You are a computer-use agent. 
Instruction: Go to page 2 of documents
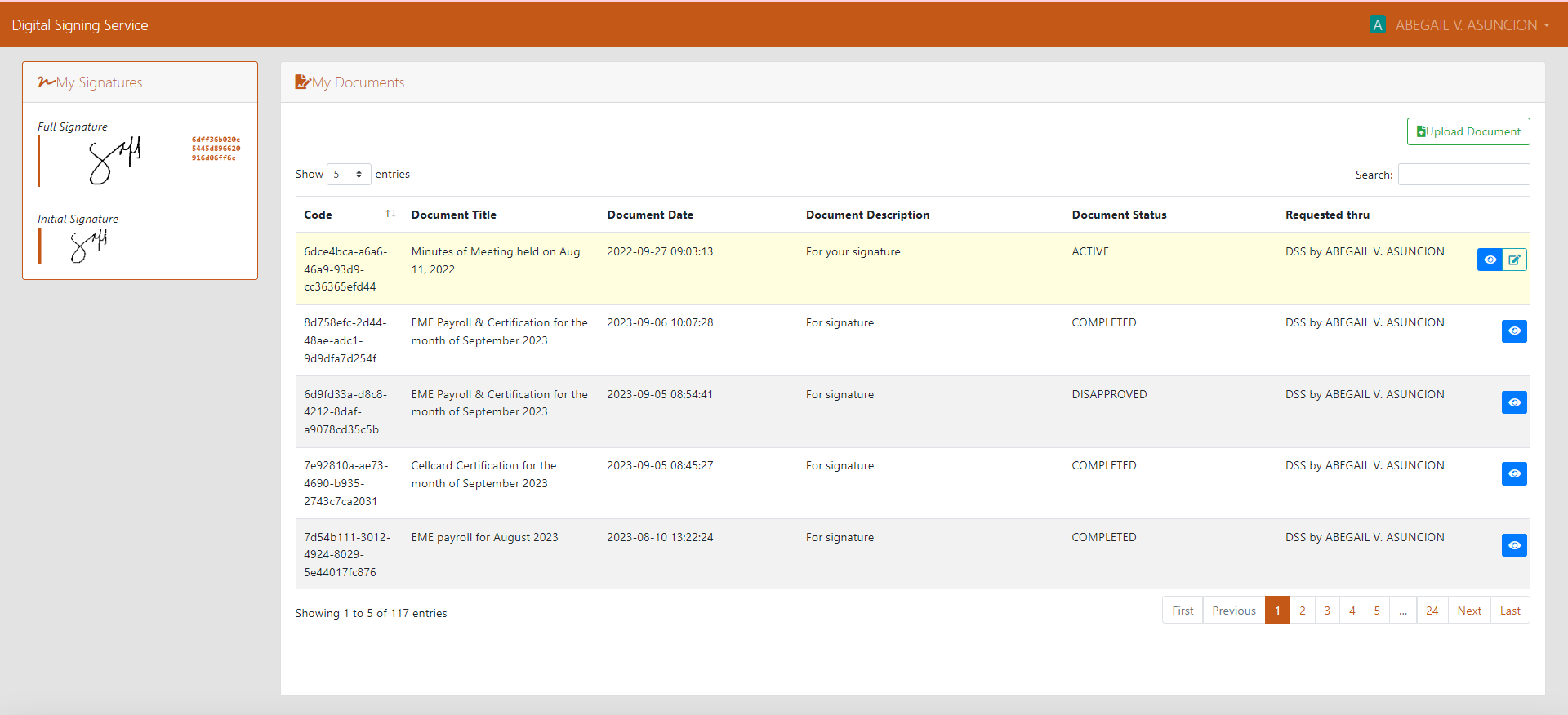coord(1303,611)
